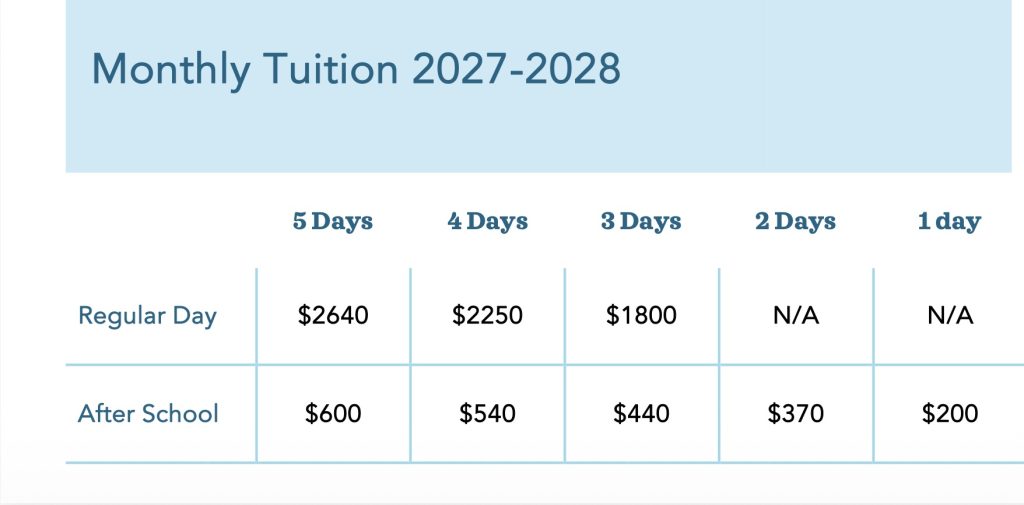The image size is (1024, 505).
Task: Click the After School row label
Action: [148, 414]
